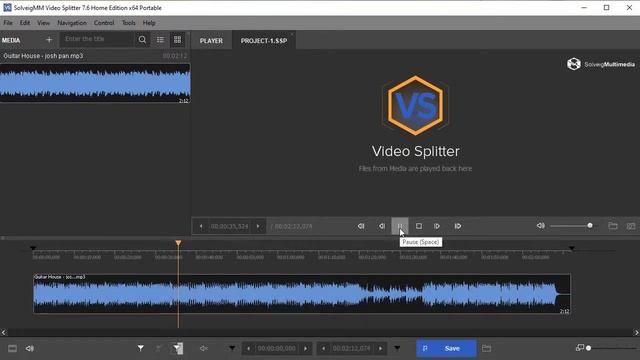Open the File menu

8,23
